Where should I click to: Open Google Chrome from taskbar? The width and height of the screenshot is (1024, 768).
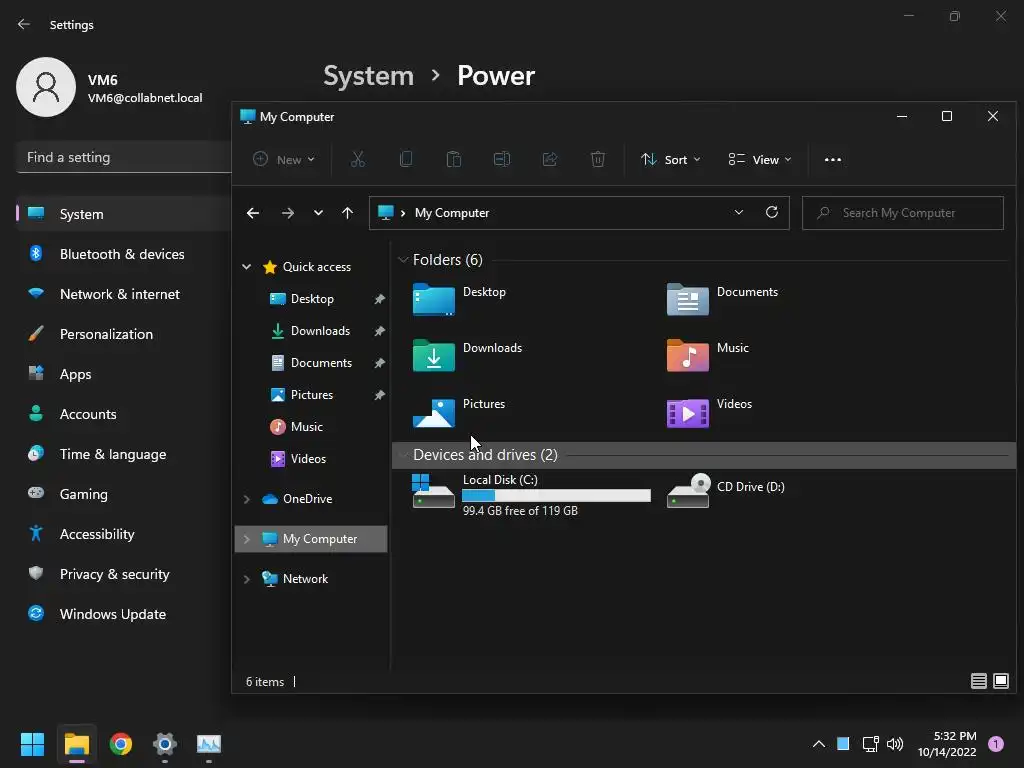[121, 744]
